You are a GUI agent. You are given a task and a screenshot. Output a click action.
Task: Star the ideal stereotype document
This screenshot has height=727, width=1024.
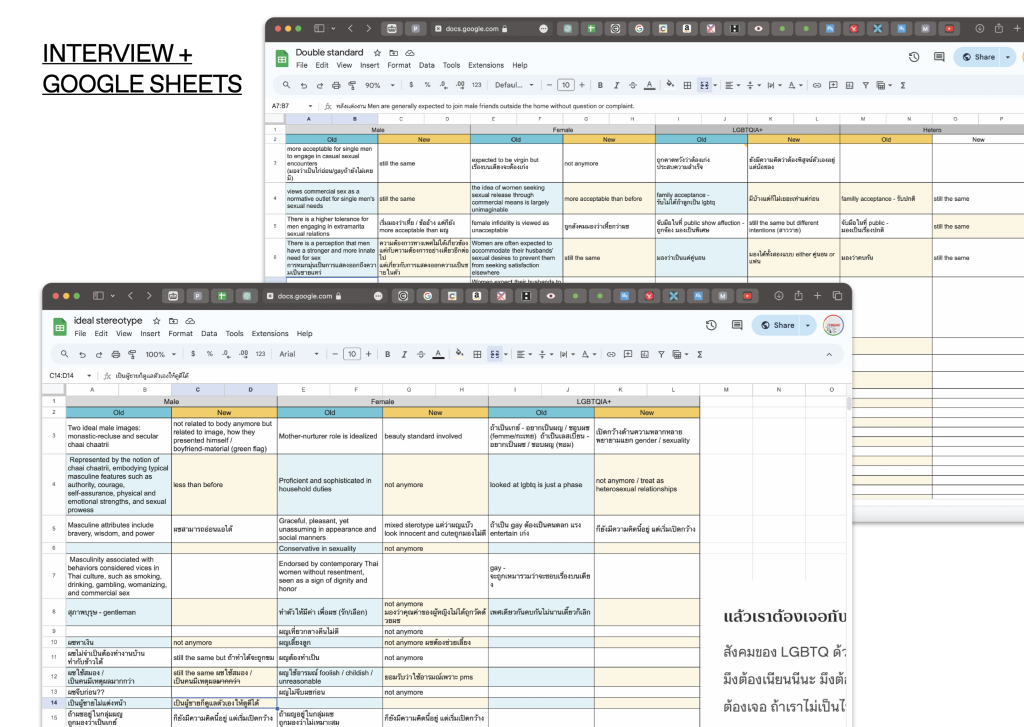coord(157,321)
